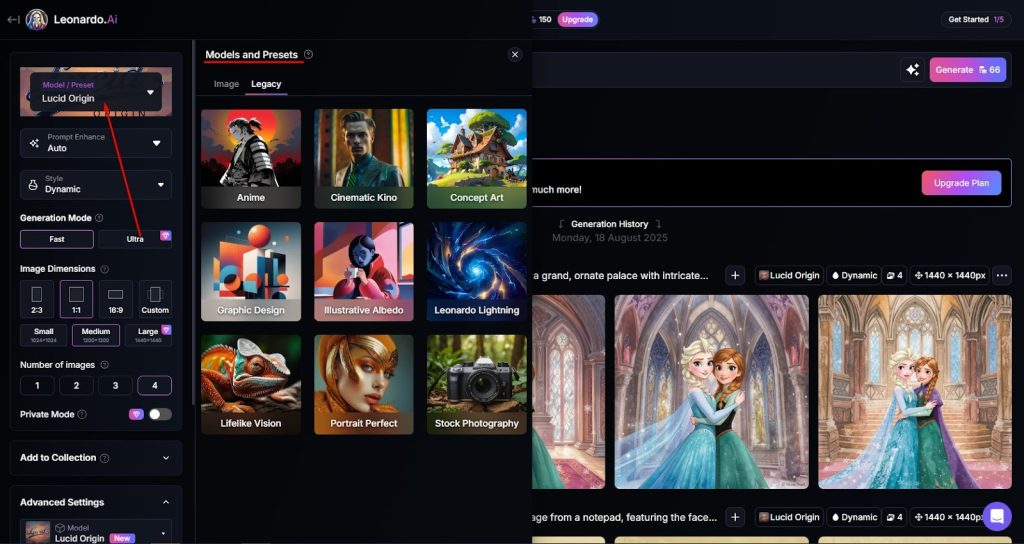Choose the Fast generation mode
Screen dimensions: 1024x544
57,239
